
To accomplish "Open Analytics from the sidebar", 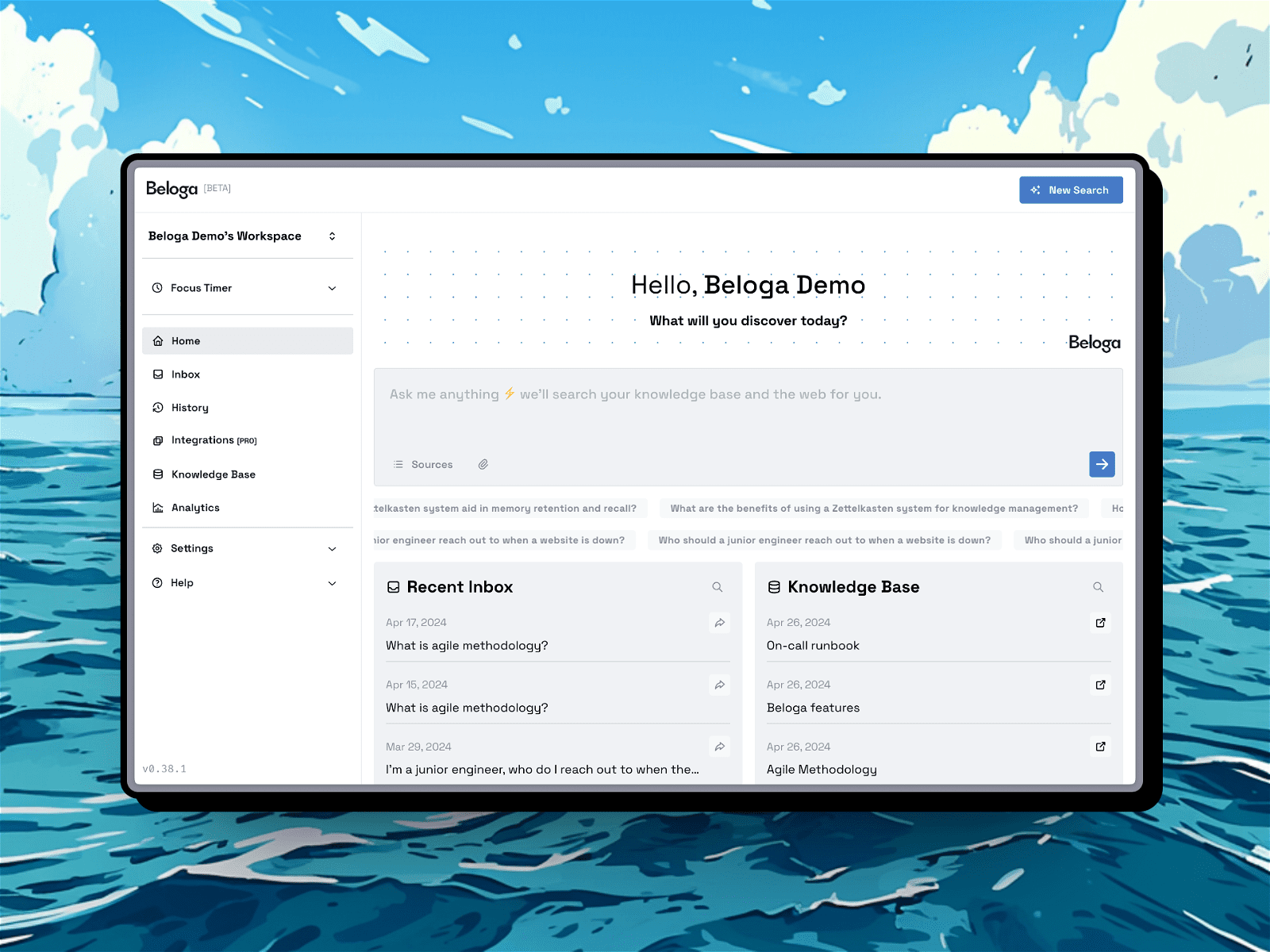I will (x=195, y=508).
